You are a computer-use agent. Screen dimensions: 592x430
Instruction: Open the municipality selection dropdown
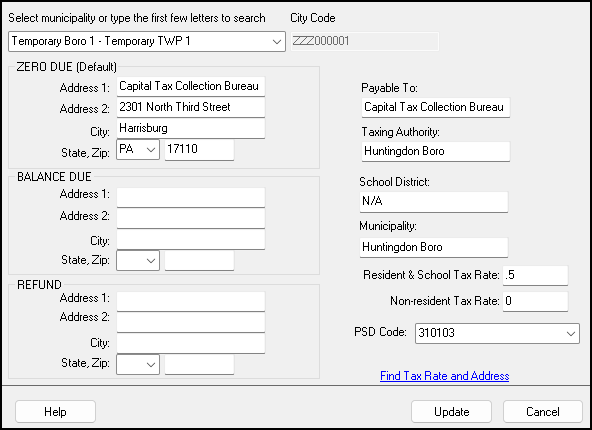click(x=146, y=41)
